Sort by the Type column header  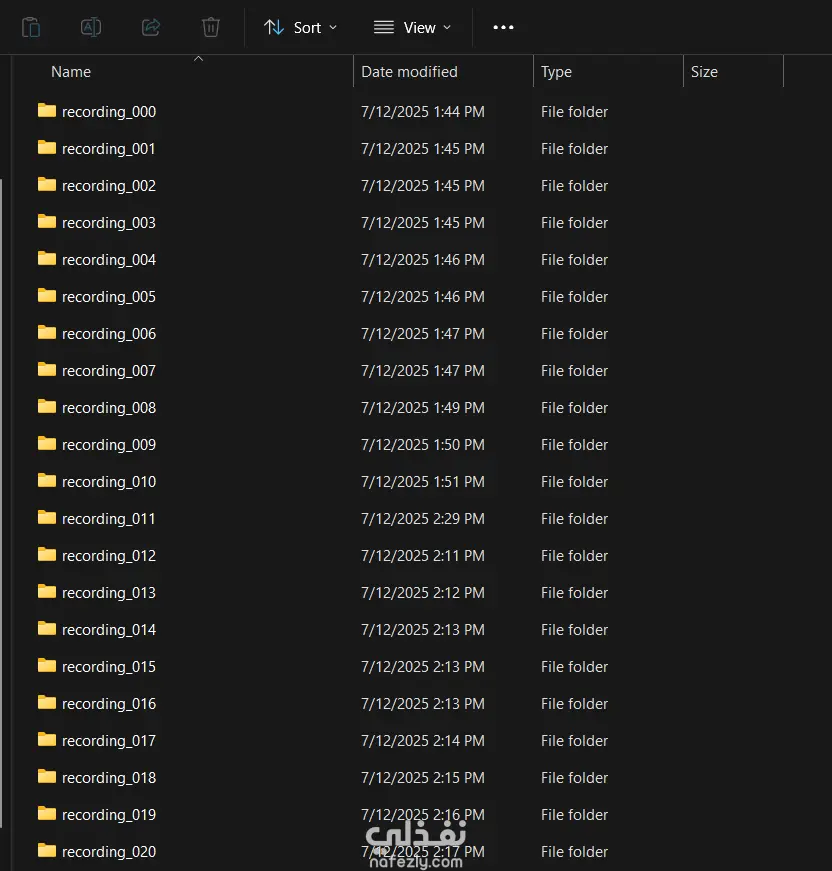click(557, 72)
